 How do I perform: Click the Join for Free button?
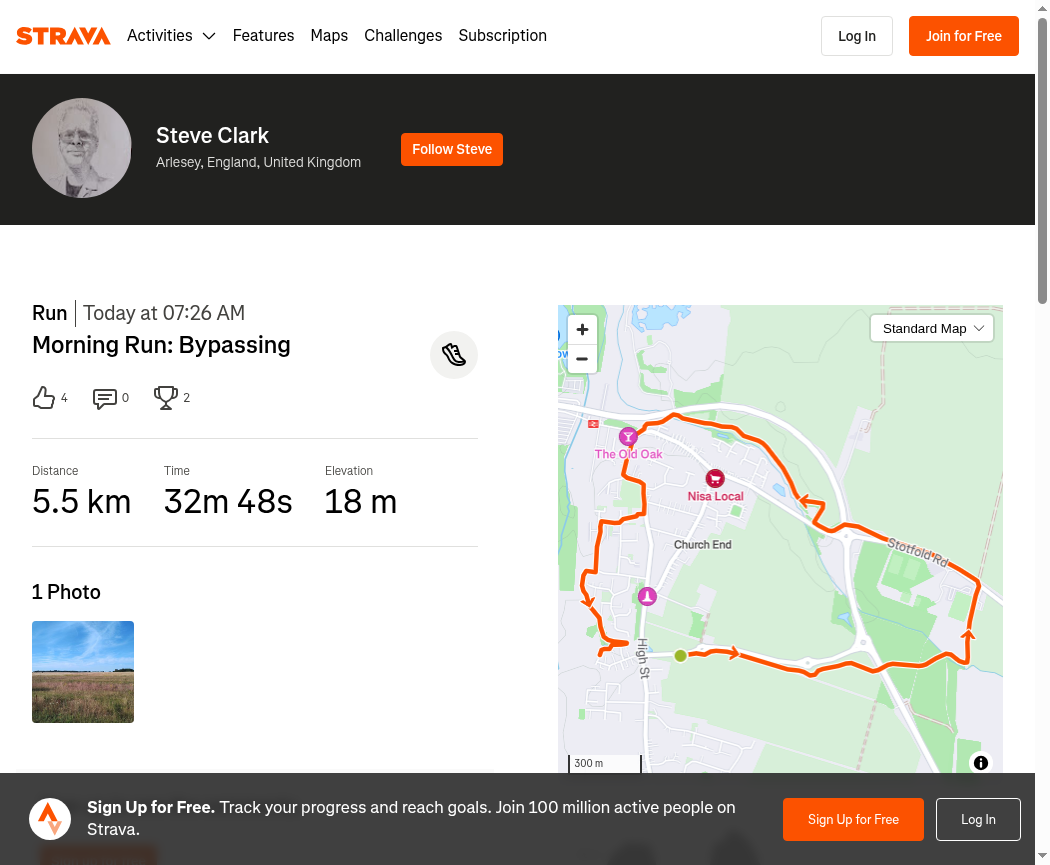coord(963,36)
